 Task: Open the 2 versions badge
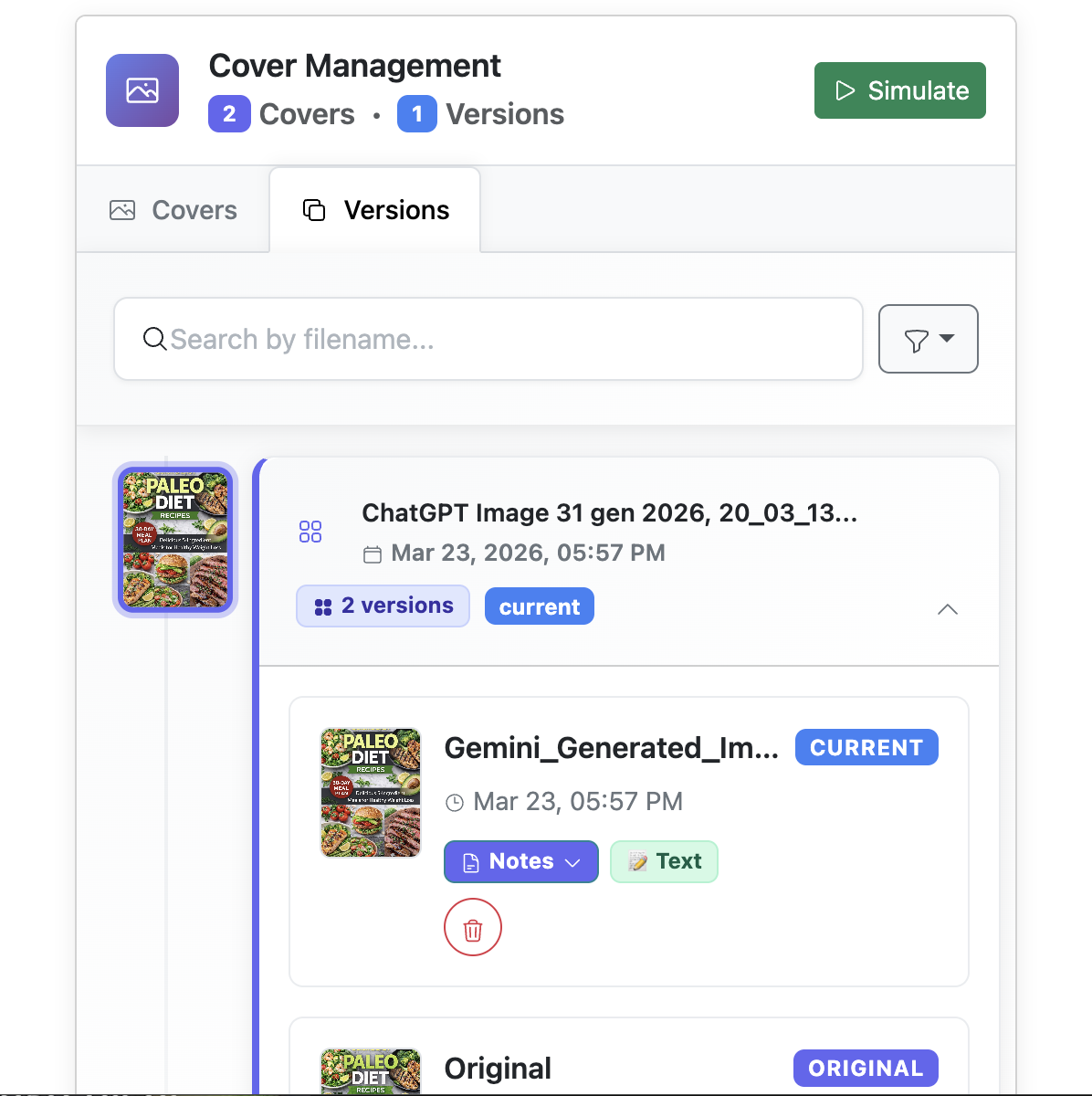click(x=383, y=606)
